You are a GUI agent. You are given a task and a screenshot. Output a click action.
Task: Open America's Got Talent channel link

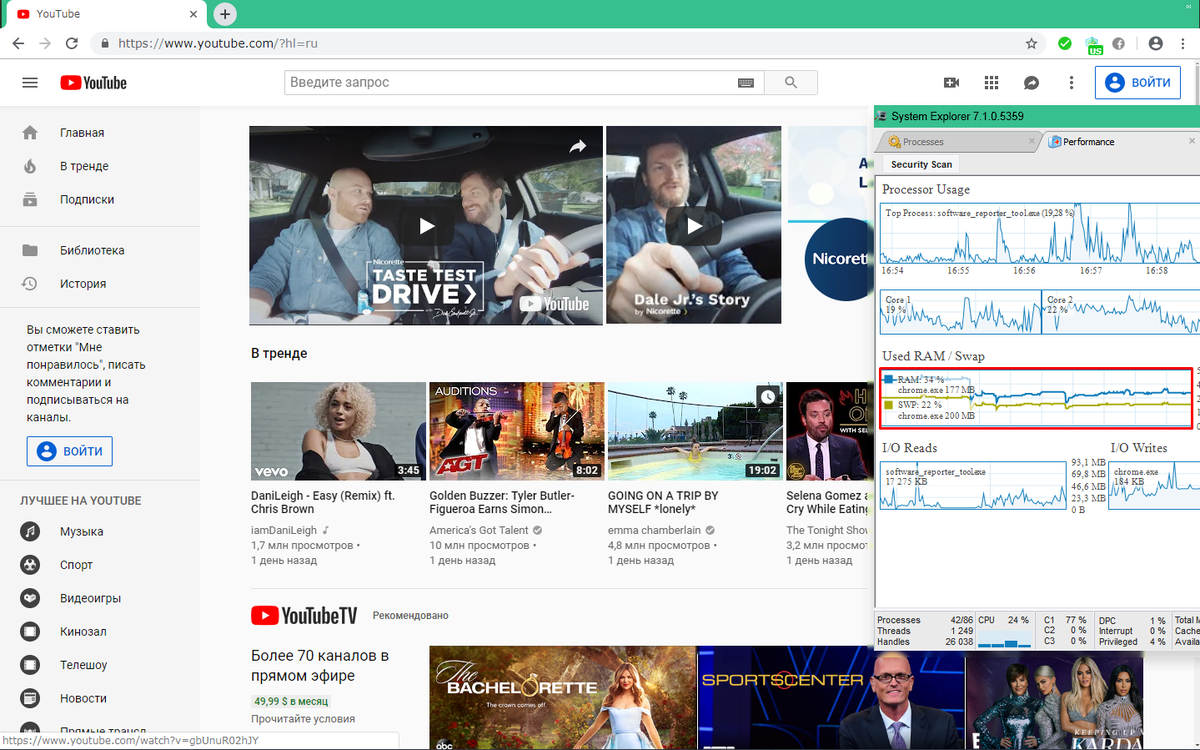tap(479, 530)
